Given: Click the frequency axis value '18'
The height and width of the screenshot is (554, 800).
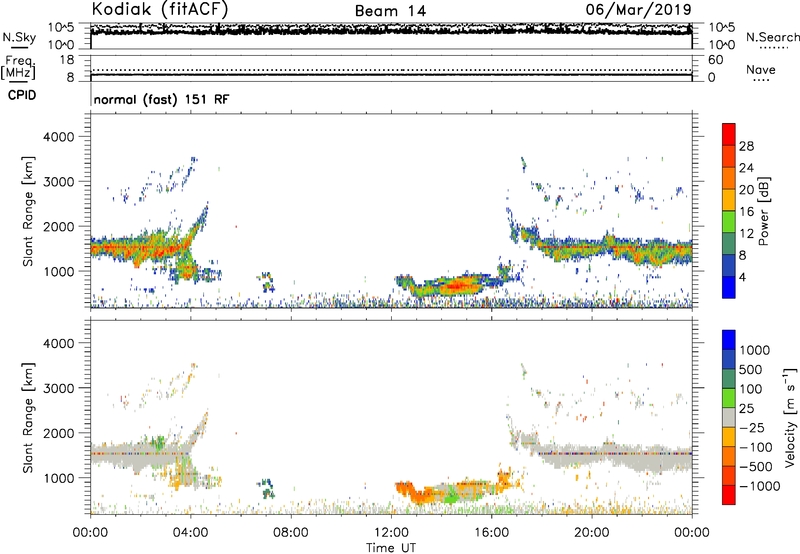Looking at the screenshot, I should [67, 60].
